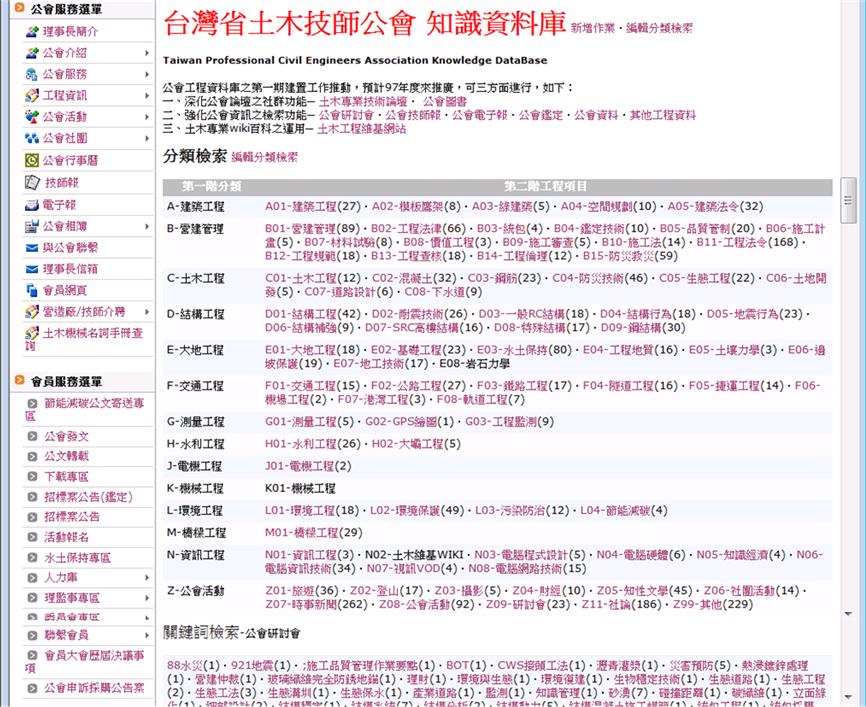Click the 理事長信箱 envelope icon
This screenshot has width=866, height=707.
click(x=31, y=269)
